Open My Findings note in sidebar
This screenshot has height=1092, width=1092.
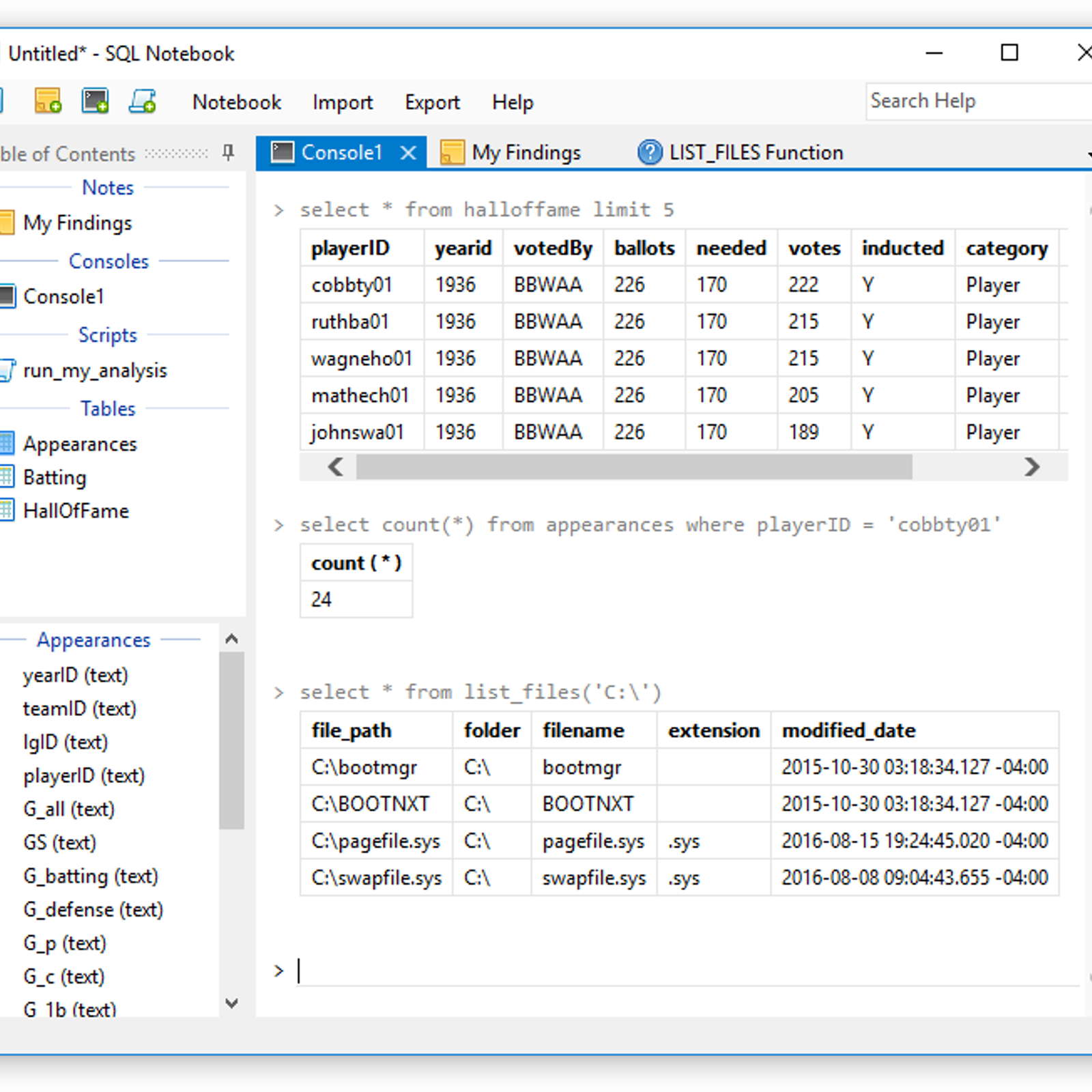77,223
